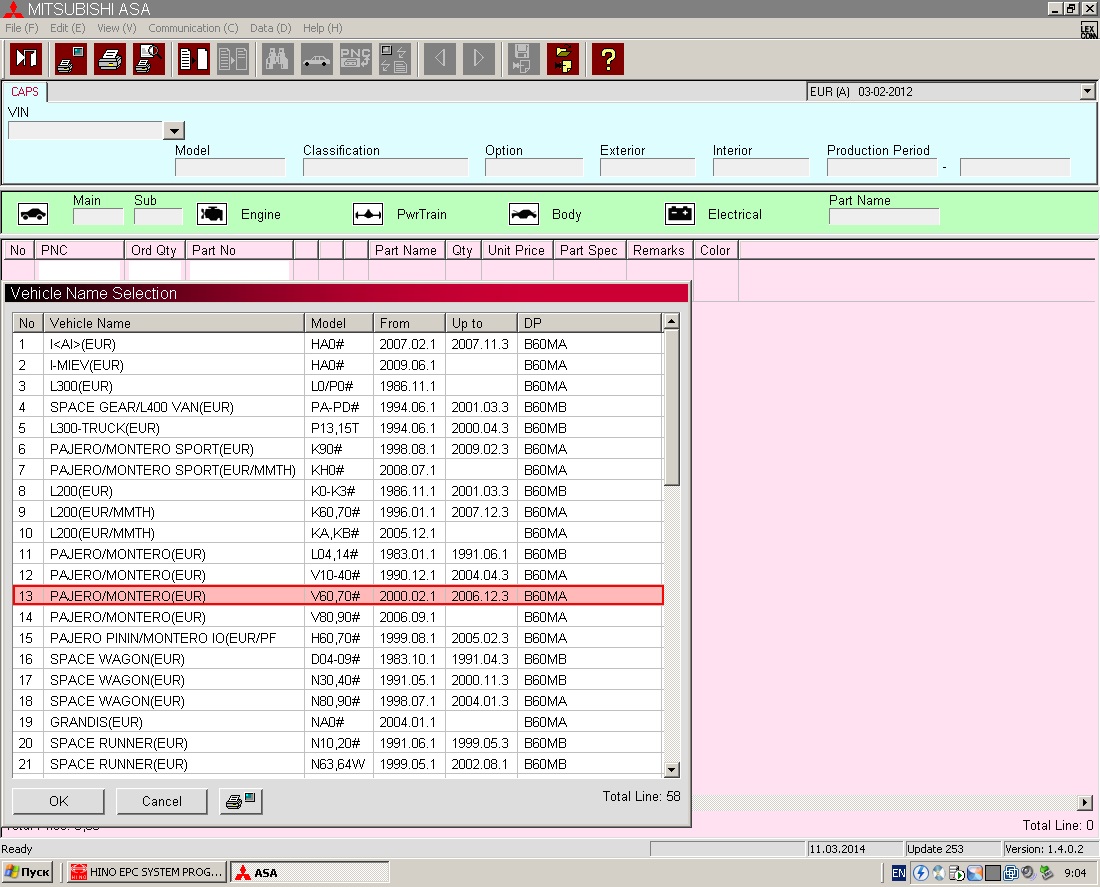1100x887 pixels.
Task: Open HINO EPC SYSTEM taskbar button
Action: click(x=146, y=873)
